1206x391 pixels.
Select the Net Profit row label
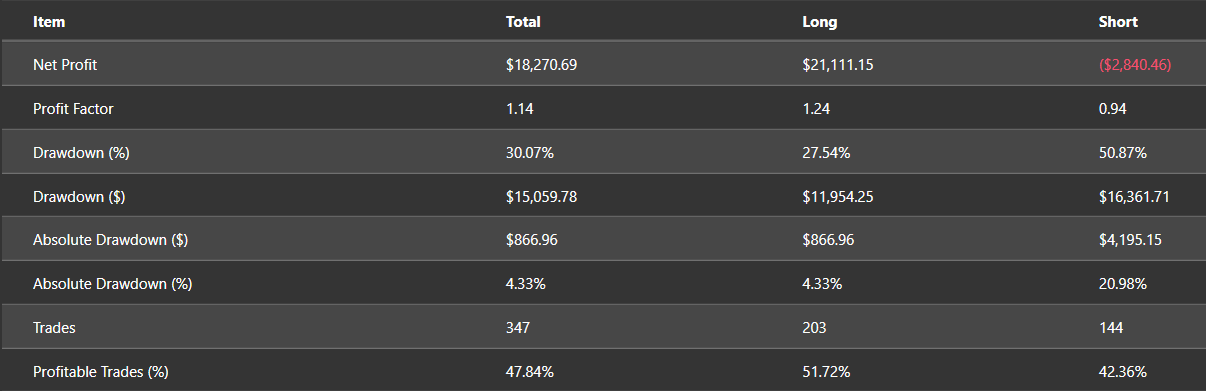coord(65,64)
